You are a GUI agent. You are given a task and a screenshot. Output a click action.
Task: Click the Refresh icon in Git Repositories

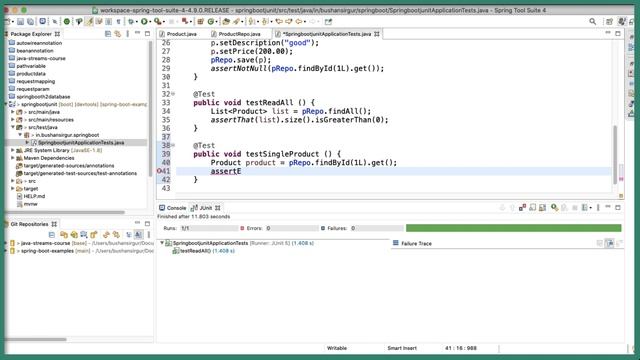[x=106, y=235]
